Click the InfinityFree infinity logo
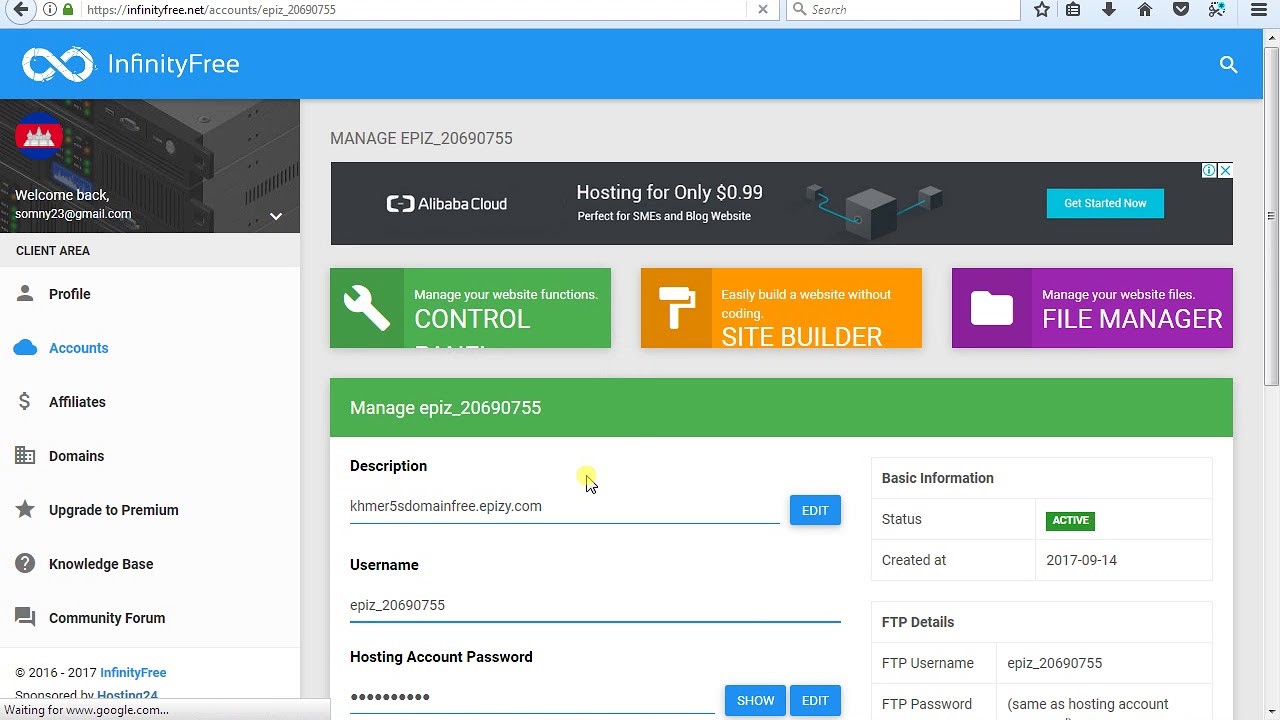1280x720 pixels. tap(58, 64)
